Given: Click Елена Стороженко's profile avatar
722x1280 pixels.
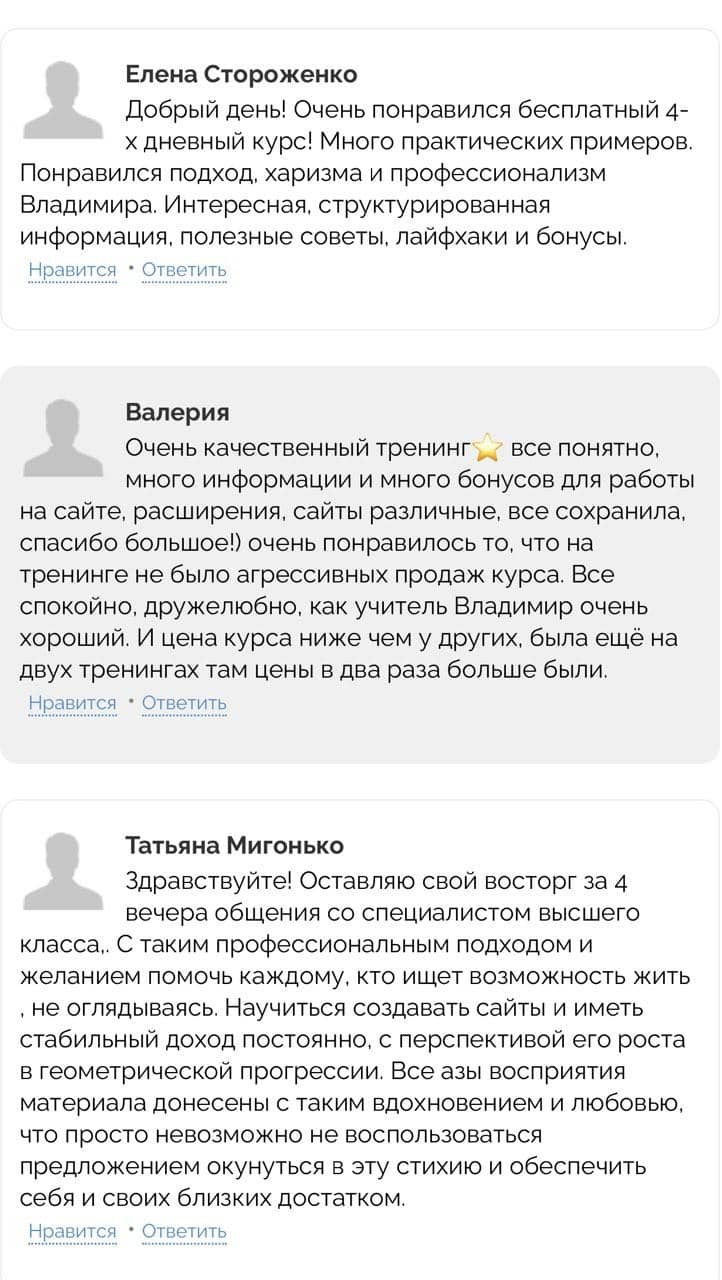Looking at the screenshot, I should tap(63, 100).
